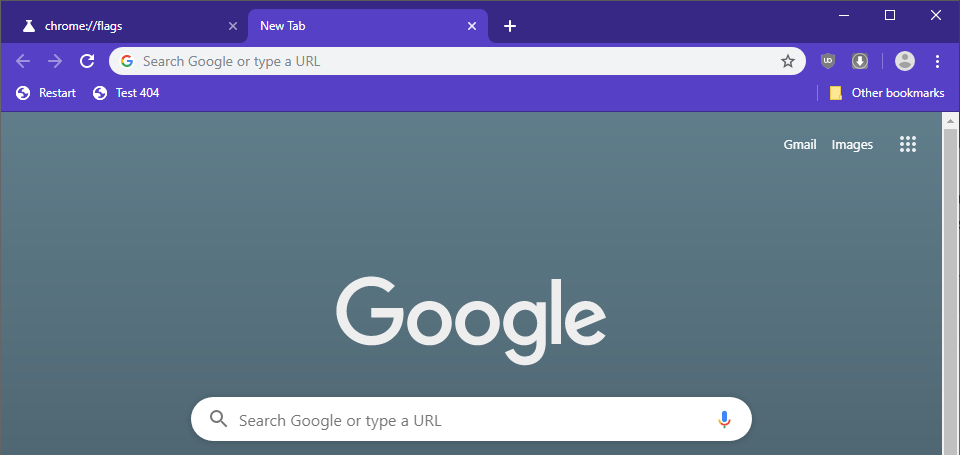This screenshot has width=960, height=455.
Task: Close the New Tab tab
Action: pyautogui.click(x=471, y=26)
